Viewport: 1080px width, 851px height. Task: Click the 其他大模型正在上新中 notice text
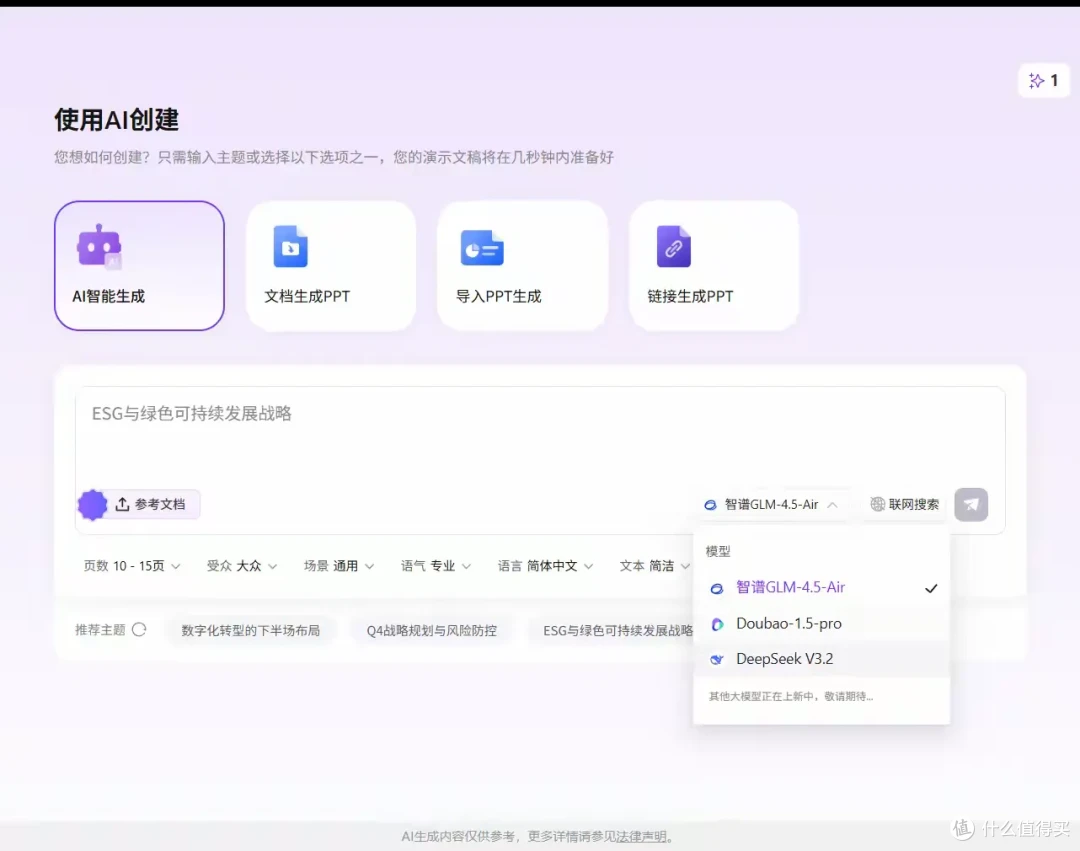pos(791,697)
